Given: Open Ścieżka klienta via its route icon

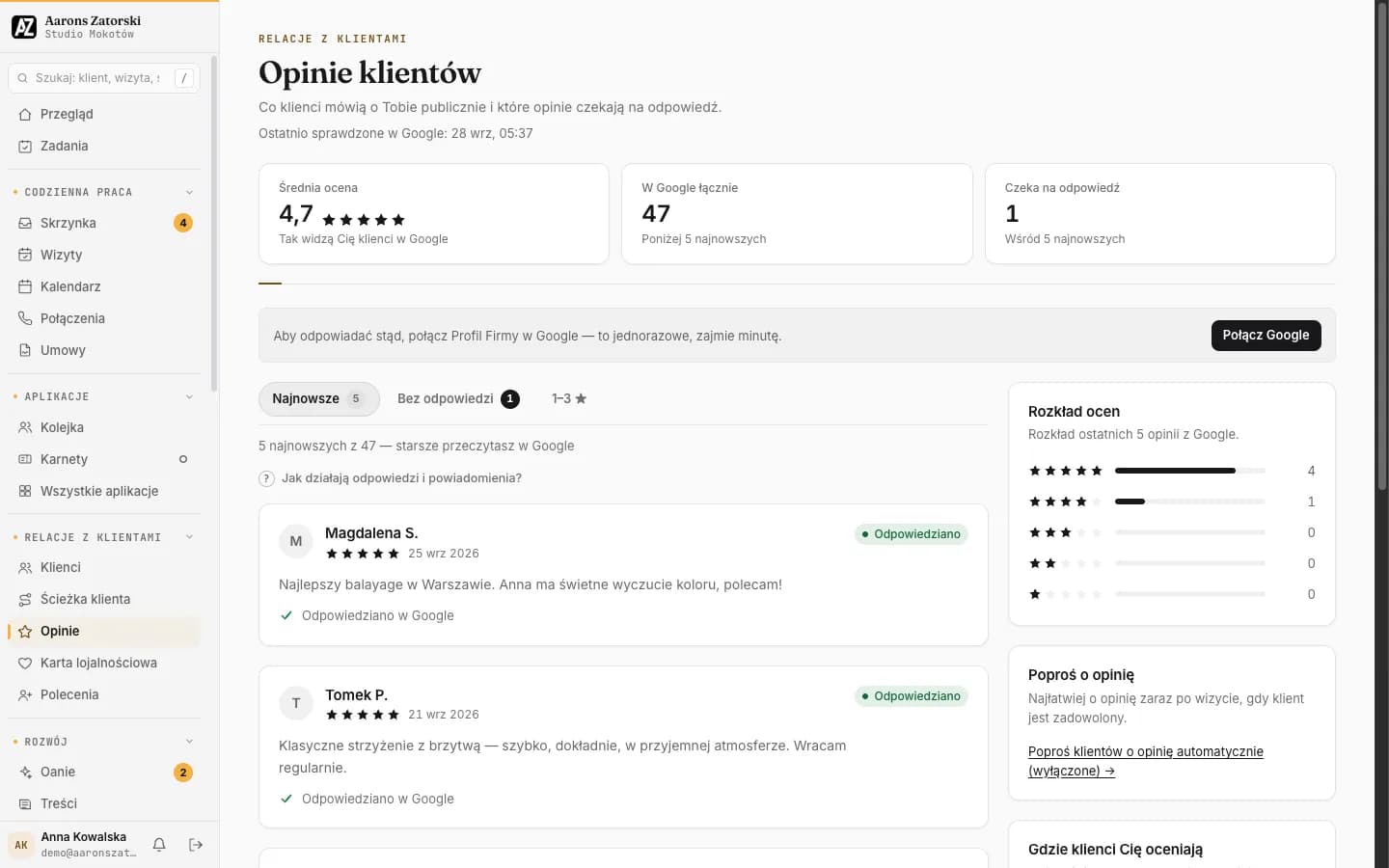Looking at the screenshot, I should tap(25, 599).
